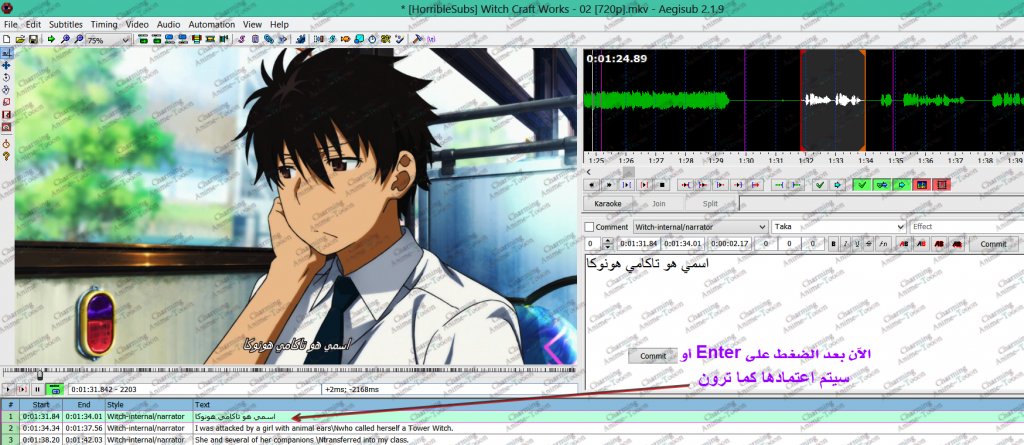Click the Bold formatting button
This screenshot has height=445, width=1024.
832,243
